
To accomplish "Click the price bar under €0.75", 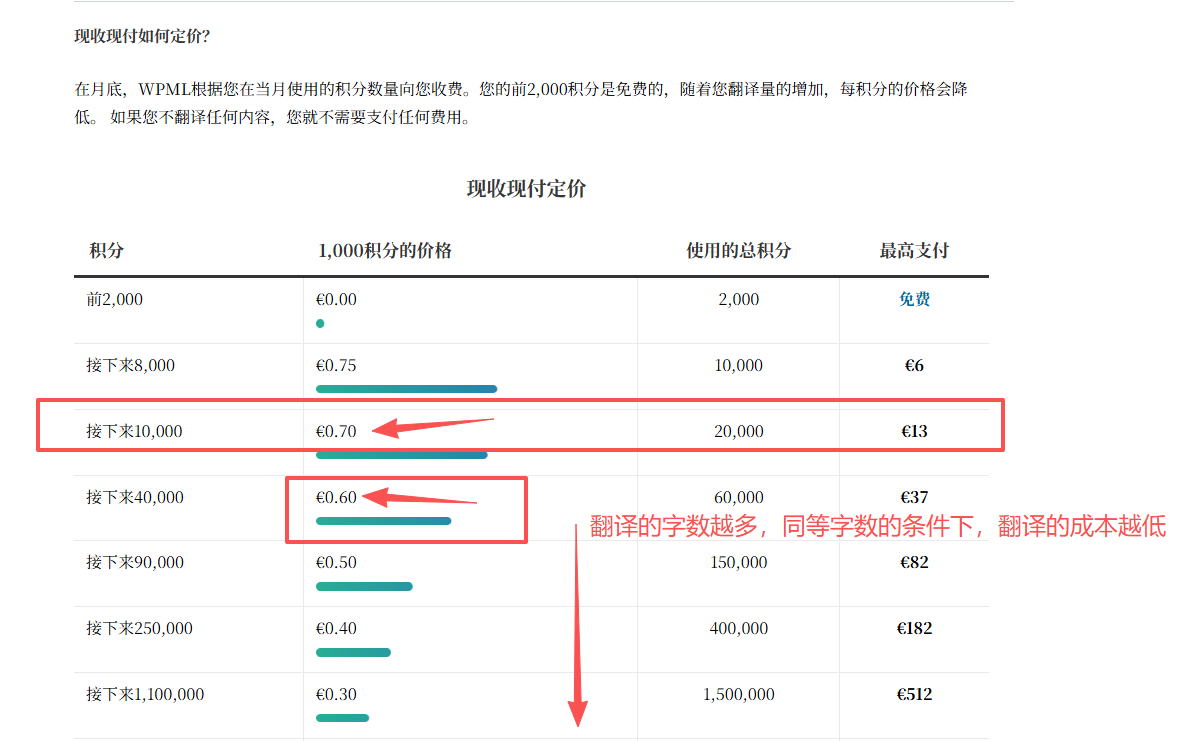I will (406, 389).
